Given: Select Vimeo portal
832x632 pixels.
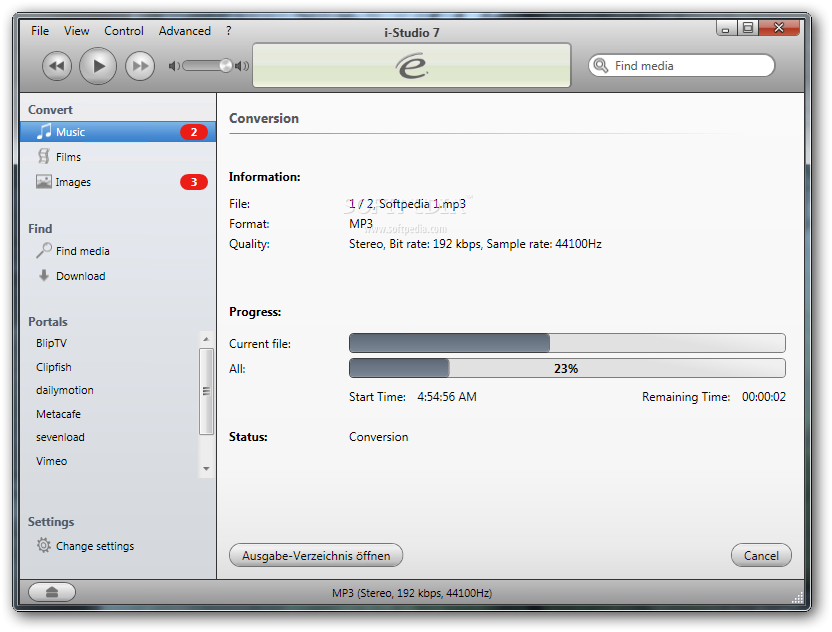Looking at the screenshot, I should 51,461.
